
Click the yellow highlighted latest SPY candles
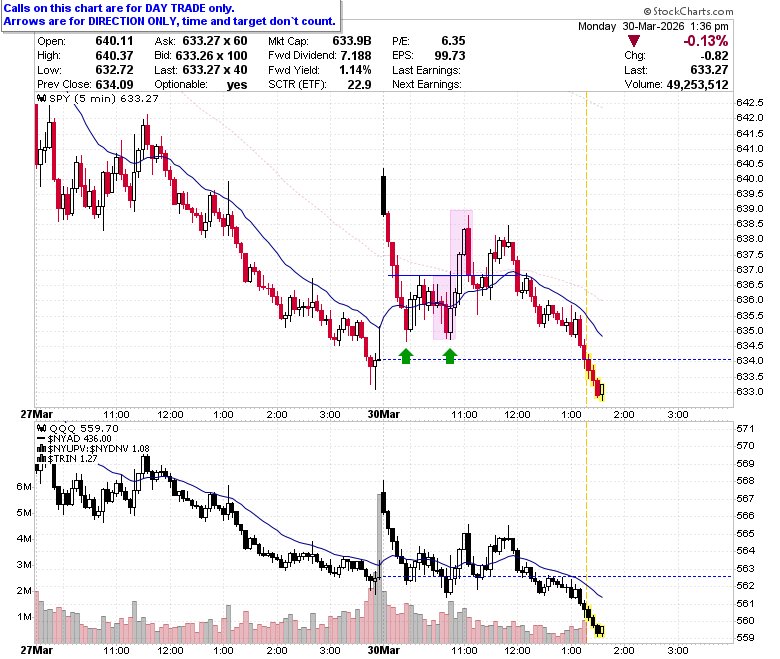(595, 377)
